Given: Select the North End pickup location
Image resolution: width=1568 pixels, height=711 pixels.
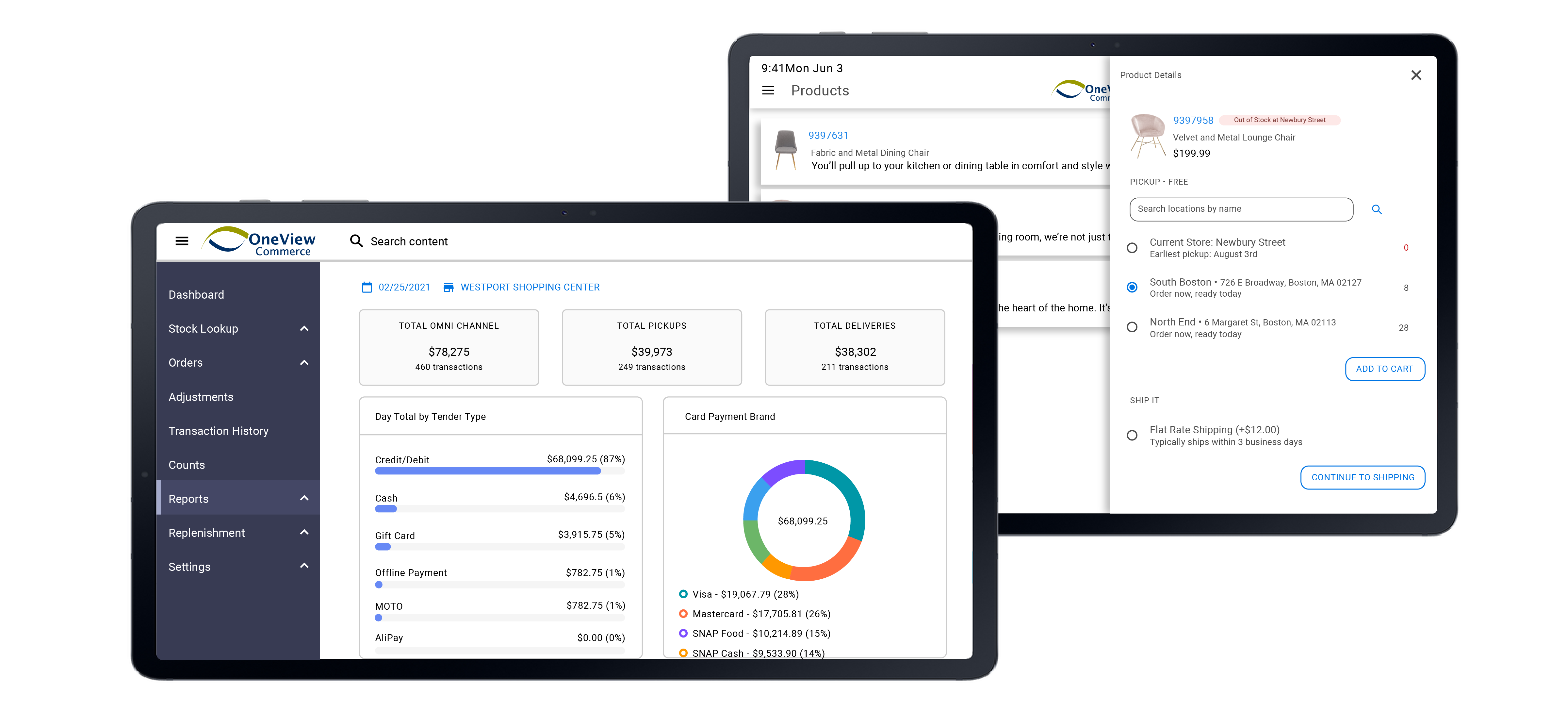Looking at the screenshot, I should (x=1132, y=327).
